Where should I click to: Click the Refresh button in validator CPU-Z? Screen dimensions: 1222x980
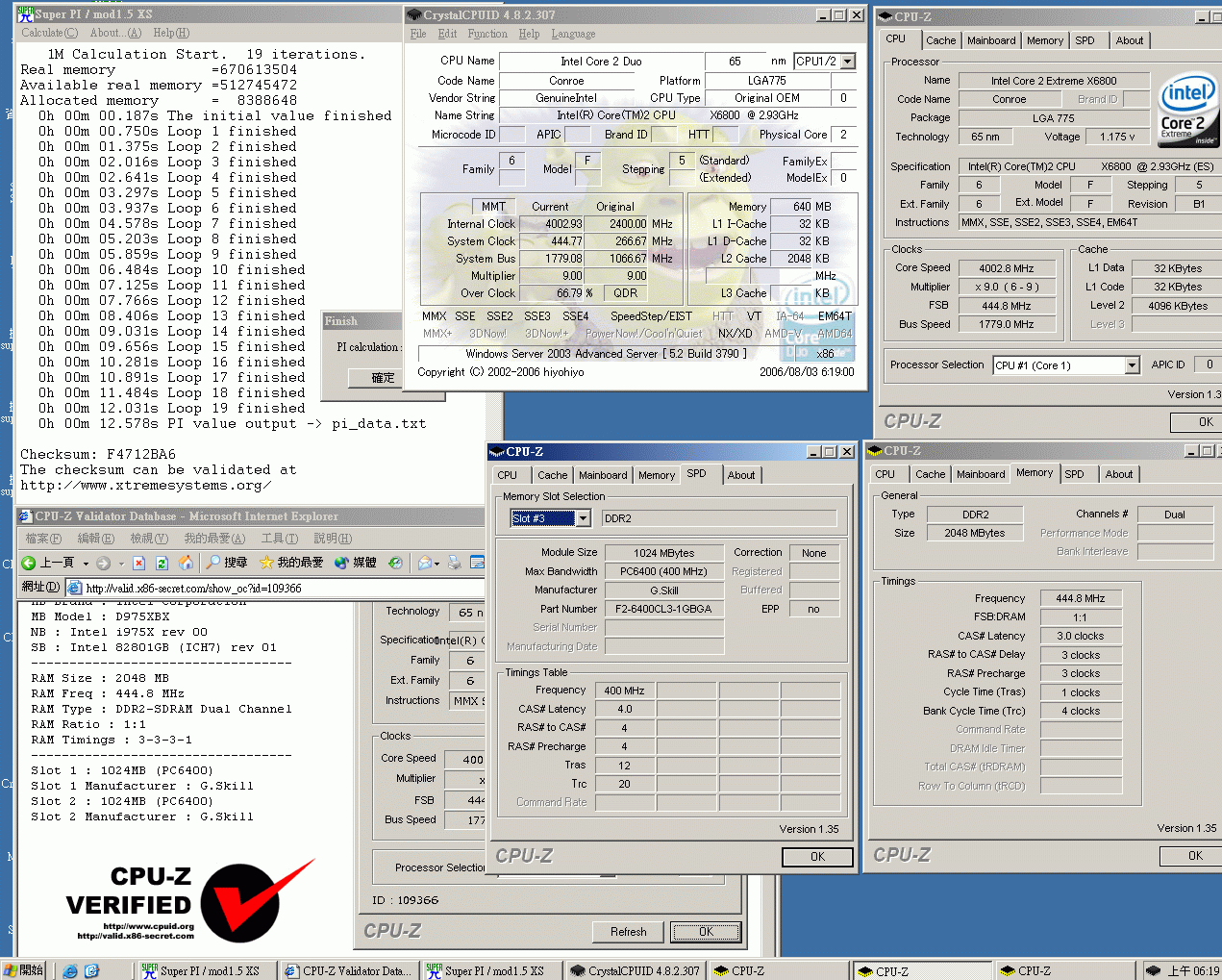tap(628, 932)
